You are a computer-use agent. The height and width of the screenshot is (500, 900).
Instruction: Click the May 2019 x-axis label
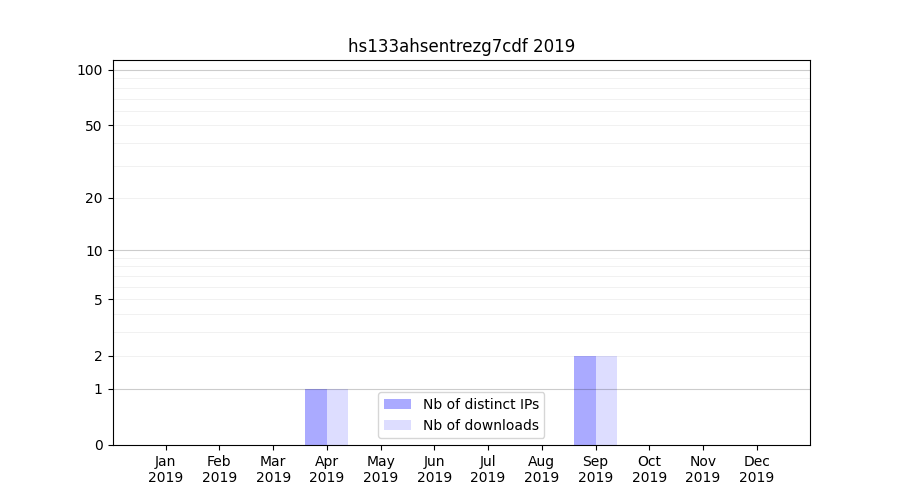pos(381,469)
